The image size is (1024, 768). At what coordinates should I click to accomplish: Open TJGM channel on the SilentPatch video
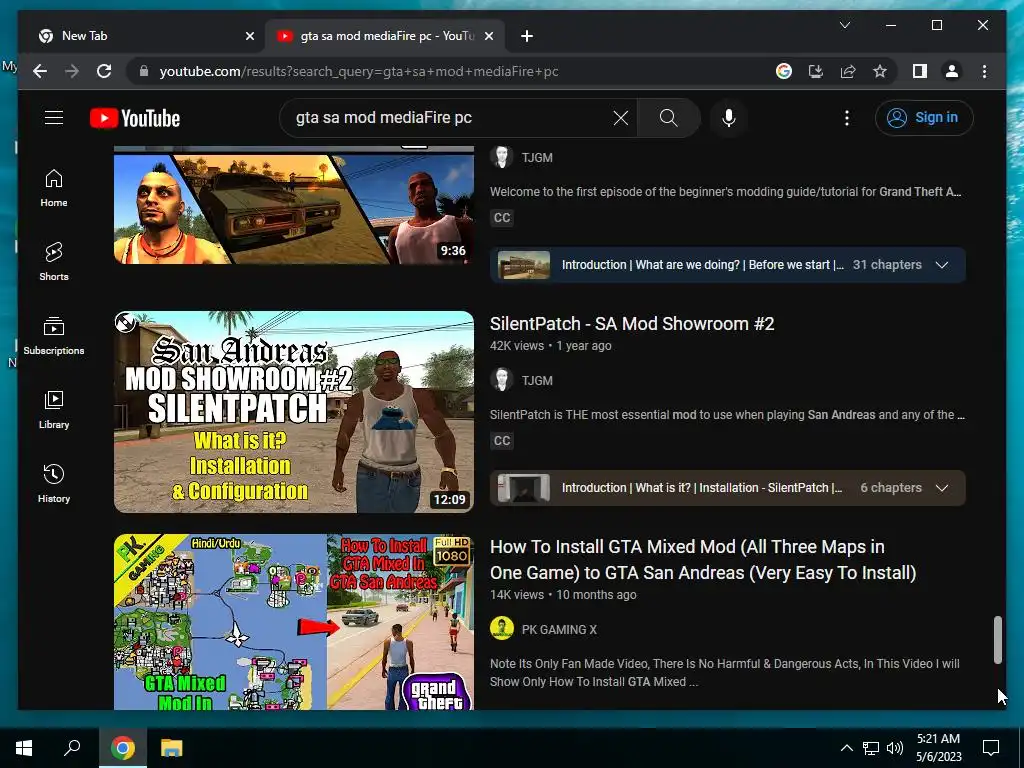coord(537,381)
